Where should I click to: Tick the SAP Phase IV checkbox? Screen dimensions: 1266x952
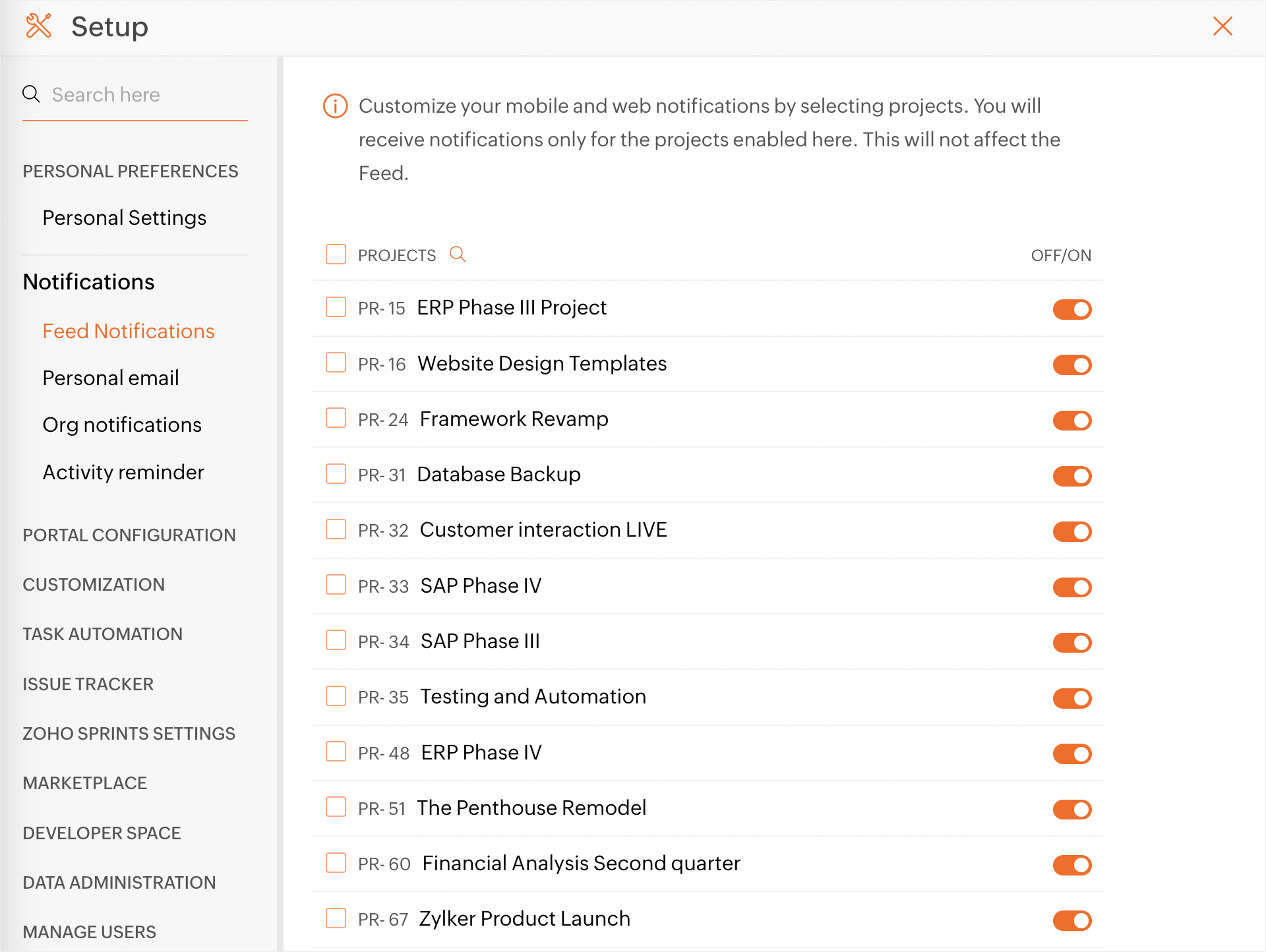coord(336,585)
